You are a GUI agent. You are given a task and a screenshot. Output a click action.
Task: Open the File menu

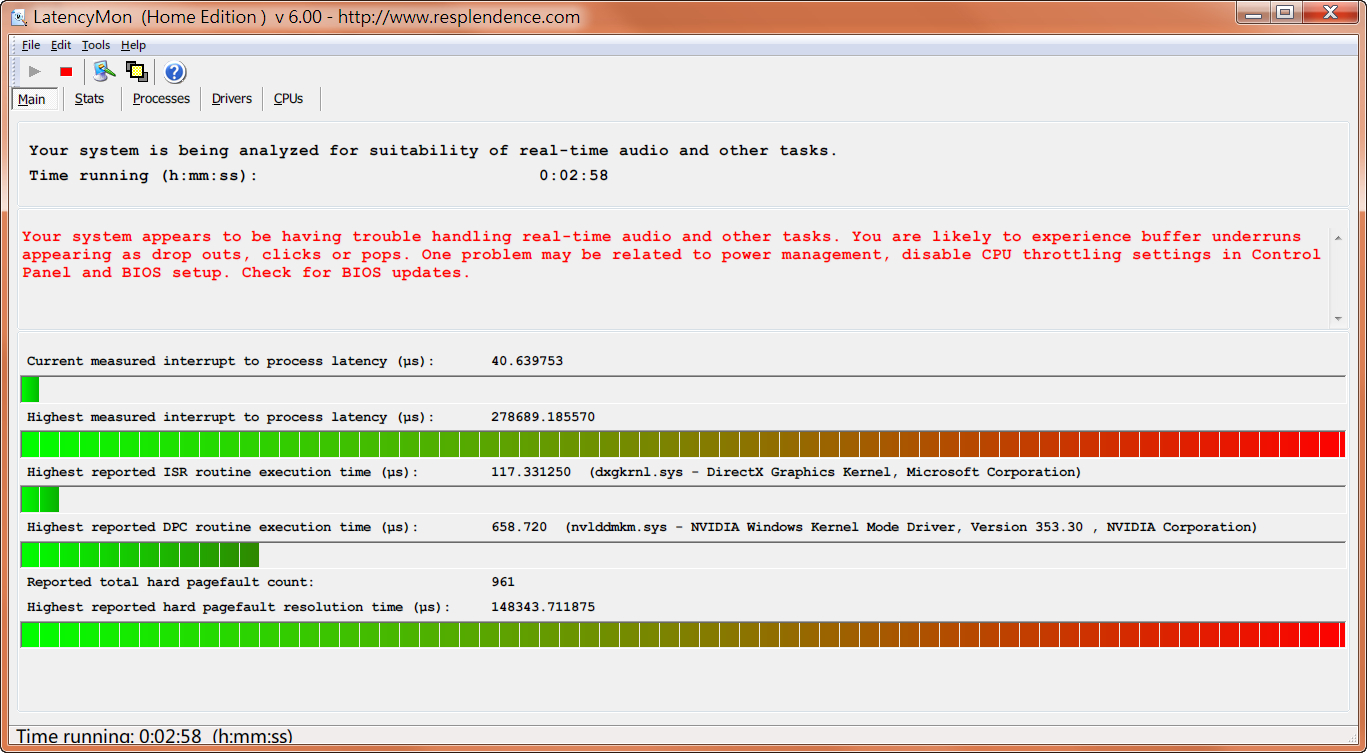tap(31, 45)
